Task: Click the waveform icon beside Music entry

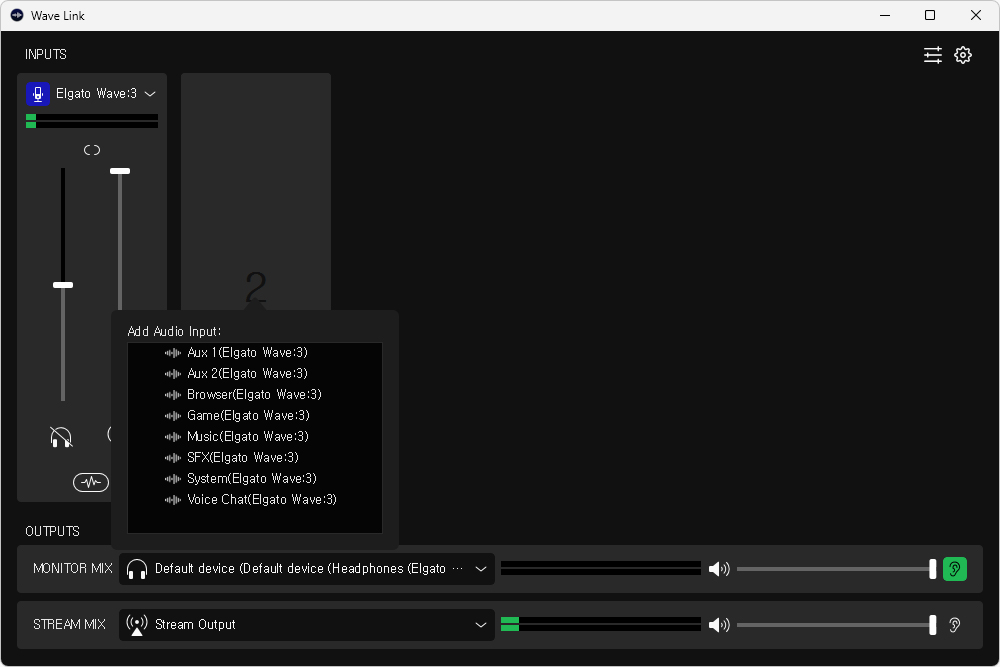Action: coord(173,437)
